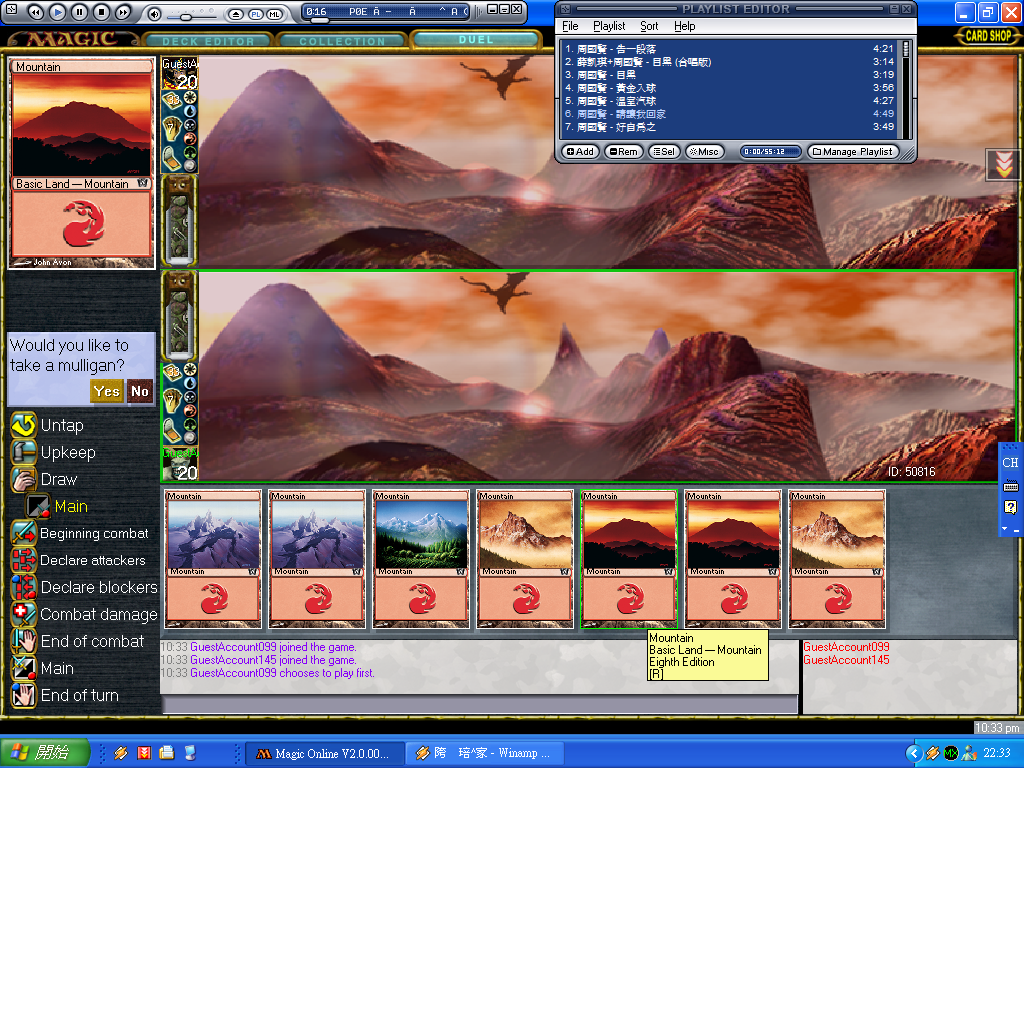
Task: Click the large Mountain card preview
Action: coord(82,163)
